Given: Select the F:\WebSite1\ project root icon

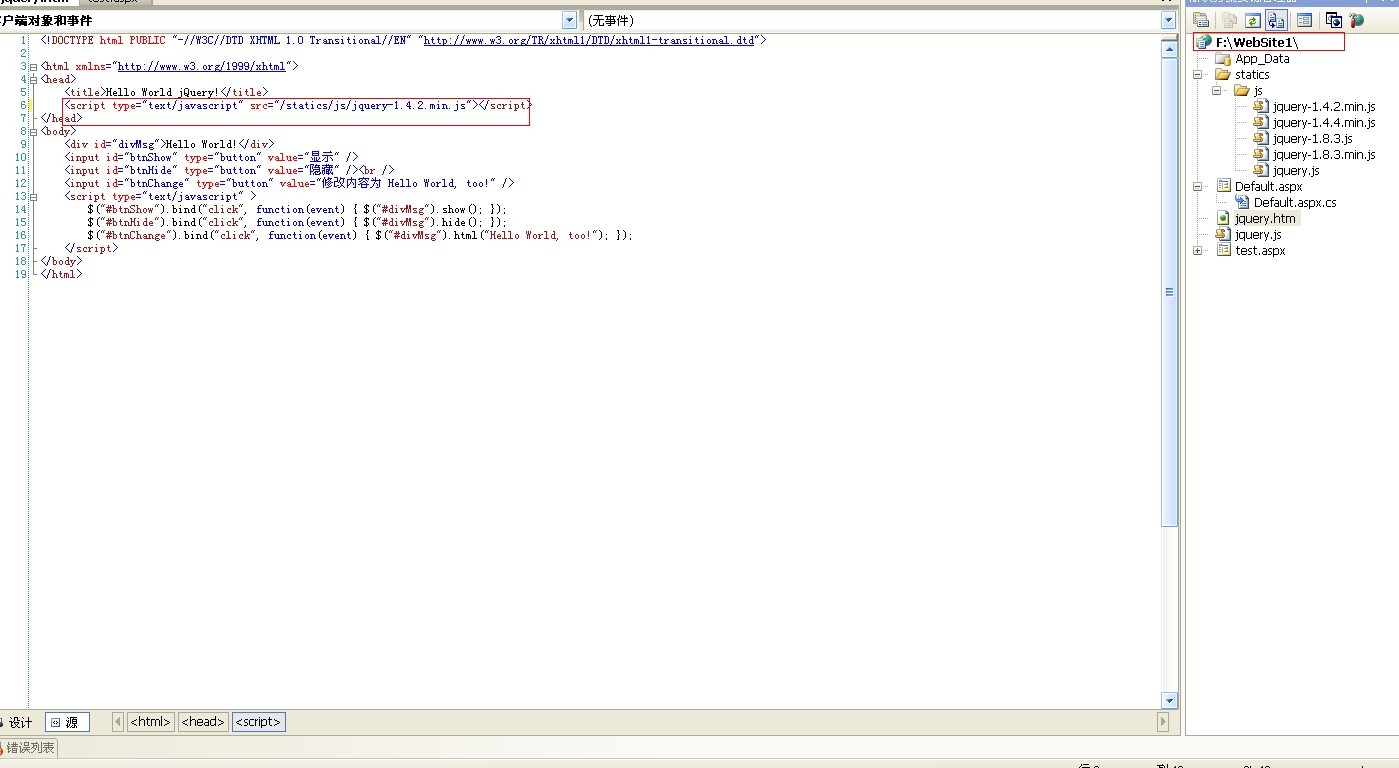Looking at the screenshot, I should click(1204, 43).
